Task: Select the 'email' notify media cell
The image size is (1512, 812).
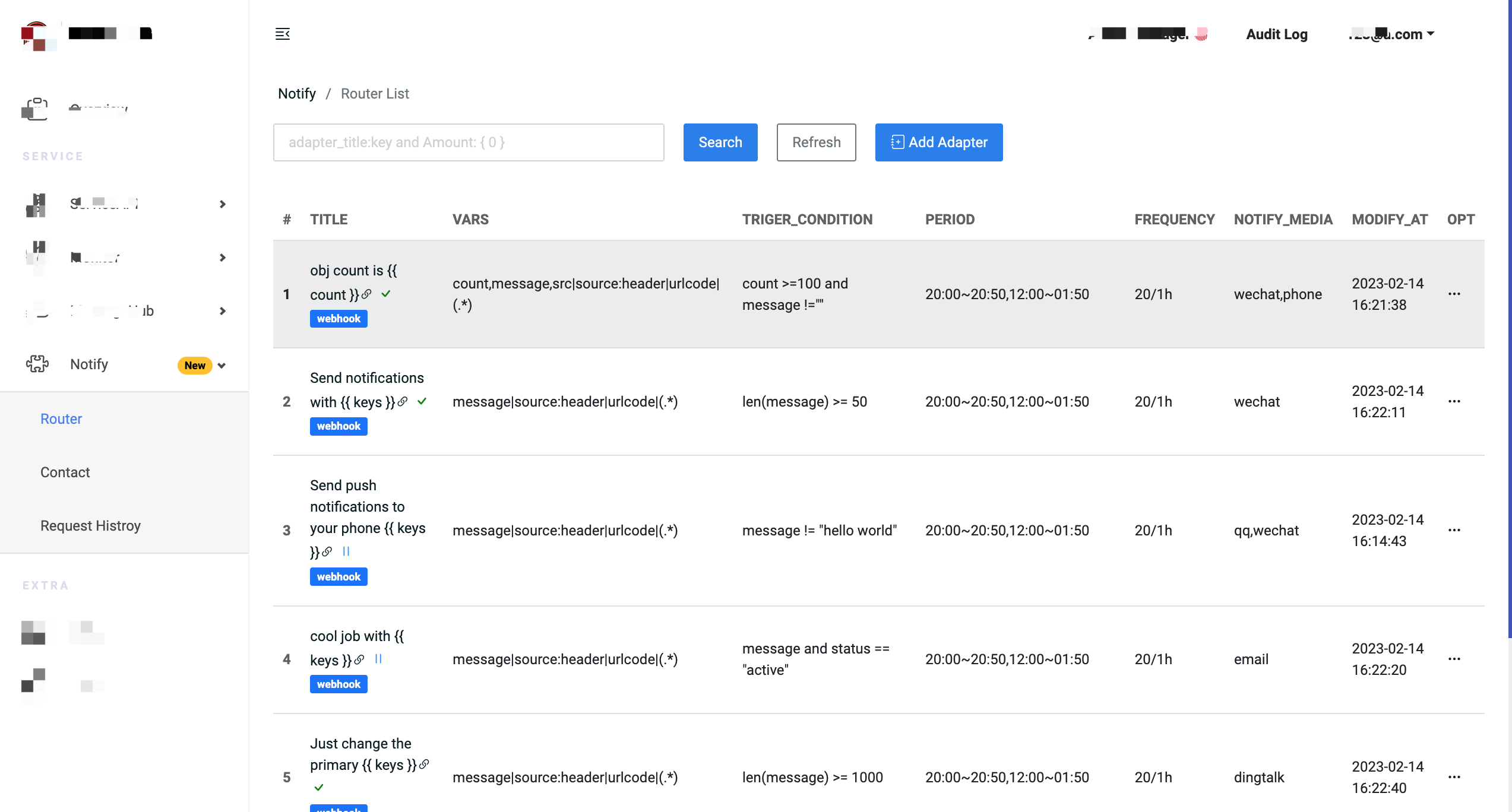Action: (1251, 659)
